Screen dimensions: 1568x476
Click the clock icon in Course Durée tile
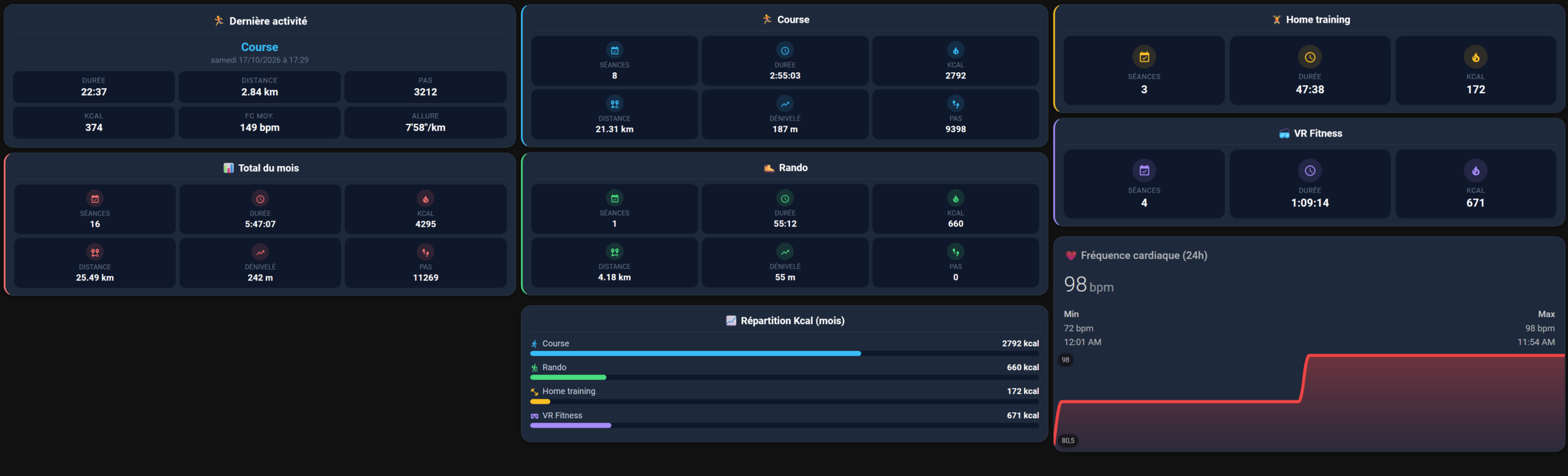click(785, 50)
